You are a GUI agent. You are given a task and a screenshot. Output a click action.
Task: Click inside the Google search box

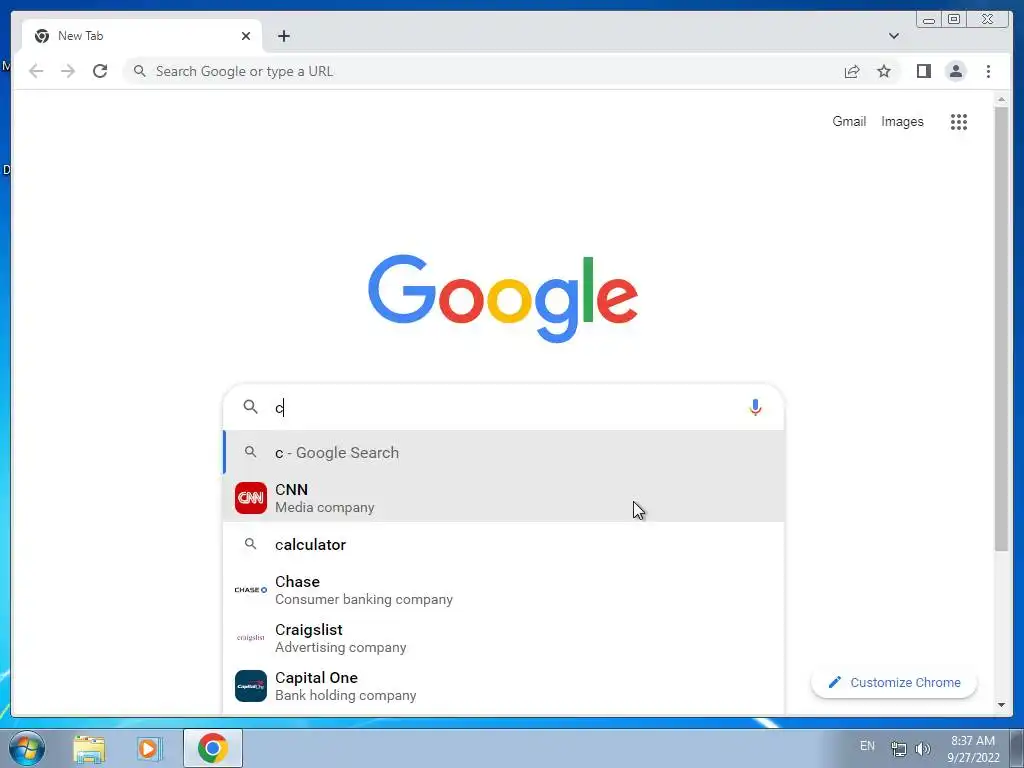point(503,407)
